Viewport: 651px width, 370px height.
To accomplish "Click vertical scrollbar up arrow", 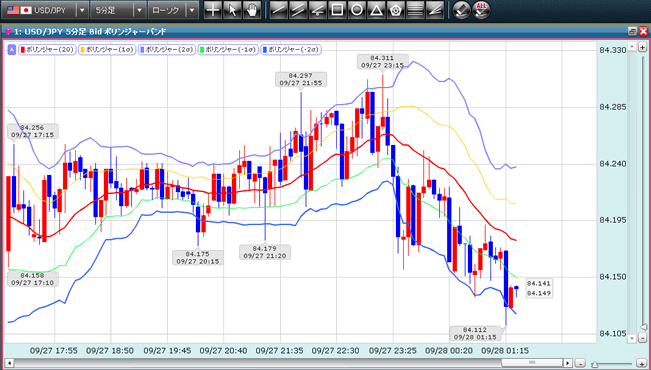I will [632, 46].
